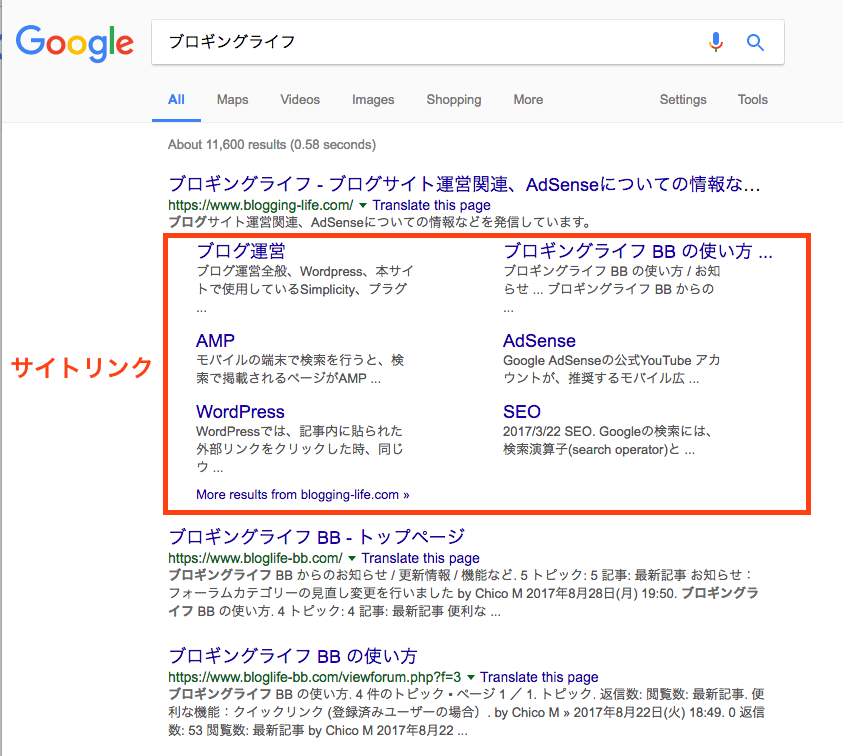Open the first result title ブロギングライフ - ブログサイト運営関連
The height and width of the screenshot is (756, 843).
tap(464, 184)
